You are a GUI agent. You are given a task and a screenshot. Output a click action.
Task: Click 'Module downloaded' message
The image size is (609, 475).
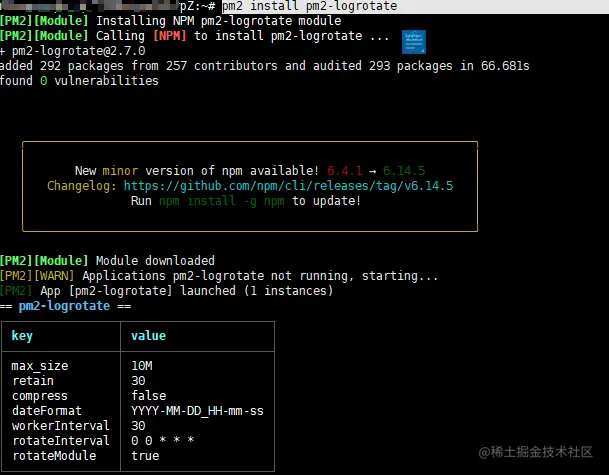click(x=155, y=261)
